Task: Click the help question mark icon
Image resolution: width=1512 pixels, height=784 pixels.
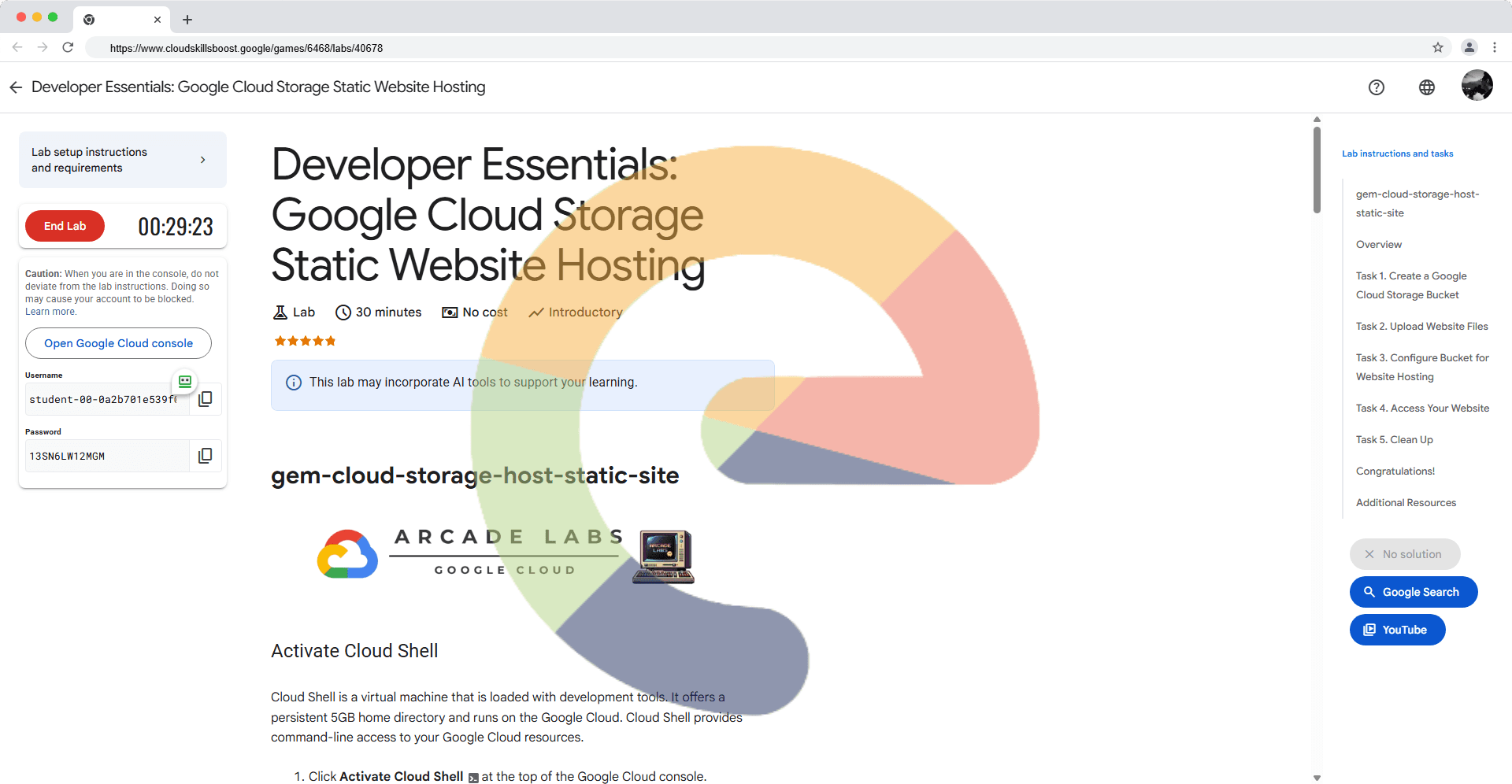Action: (x=1376, y=87)
